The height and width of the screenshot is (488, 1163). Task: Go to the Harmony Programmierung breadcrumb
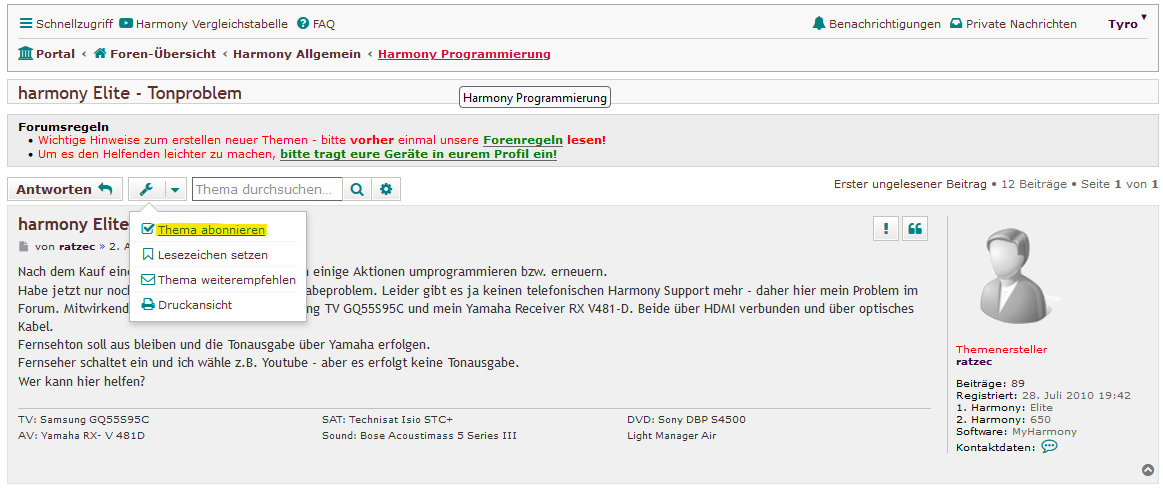click(x=464, y=54)
